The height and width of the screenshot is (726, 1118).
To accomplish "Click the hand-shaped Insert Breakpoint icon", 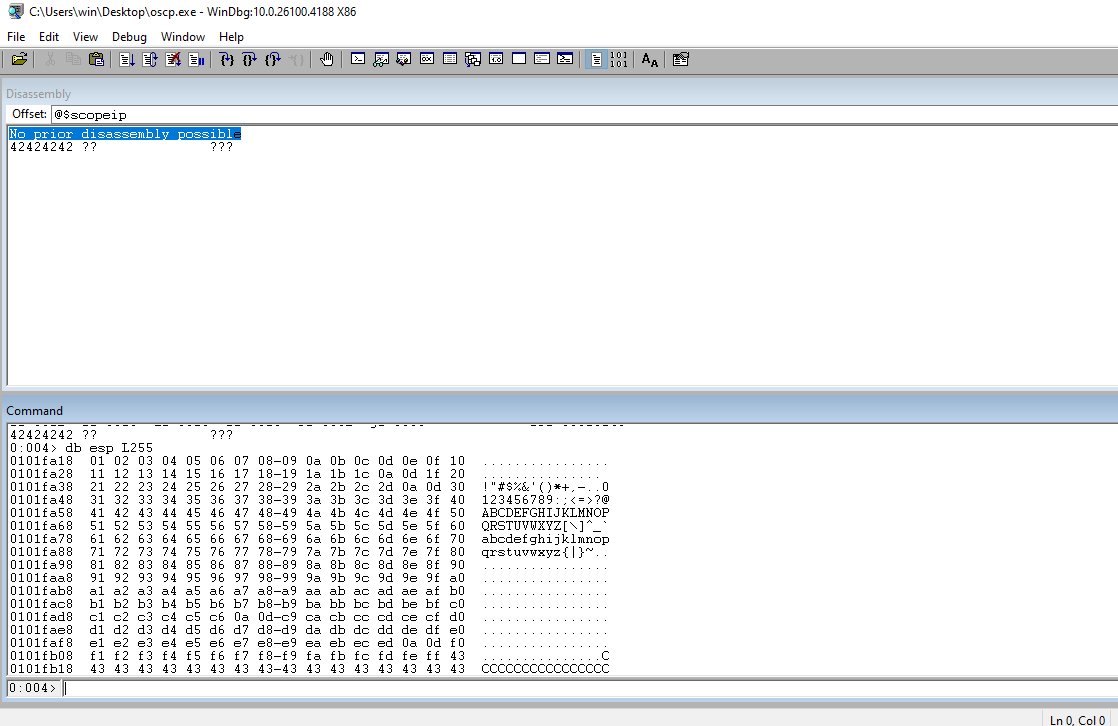I will (327, 60).
